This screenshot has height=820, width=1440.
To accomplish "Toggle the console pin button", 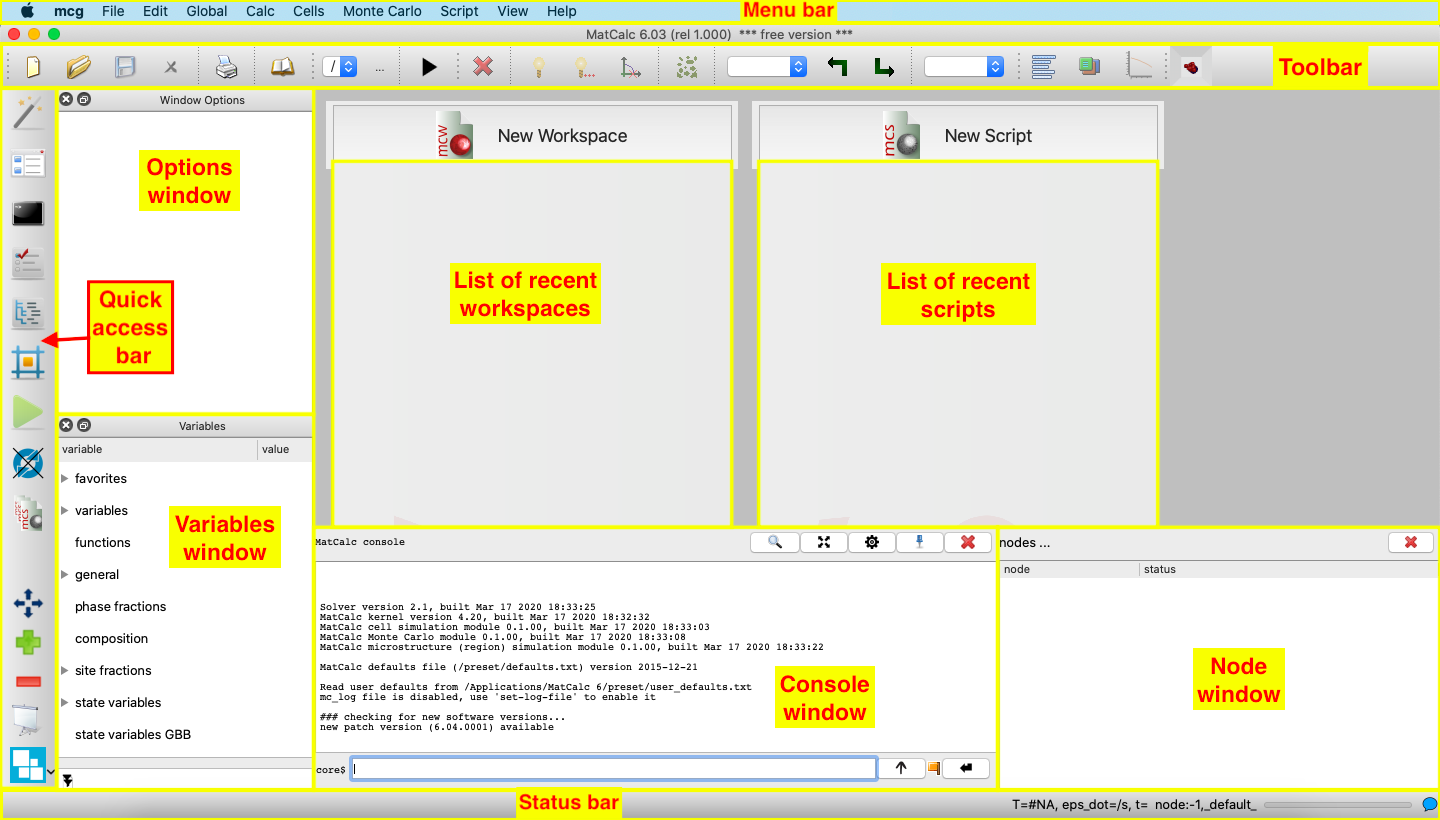I will click(920, 542).
